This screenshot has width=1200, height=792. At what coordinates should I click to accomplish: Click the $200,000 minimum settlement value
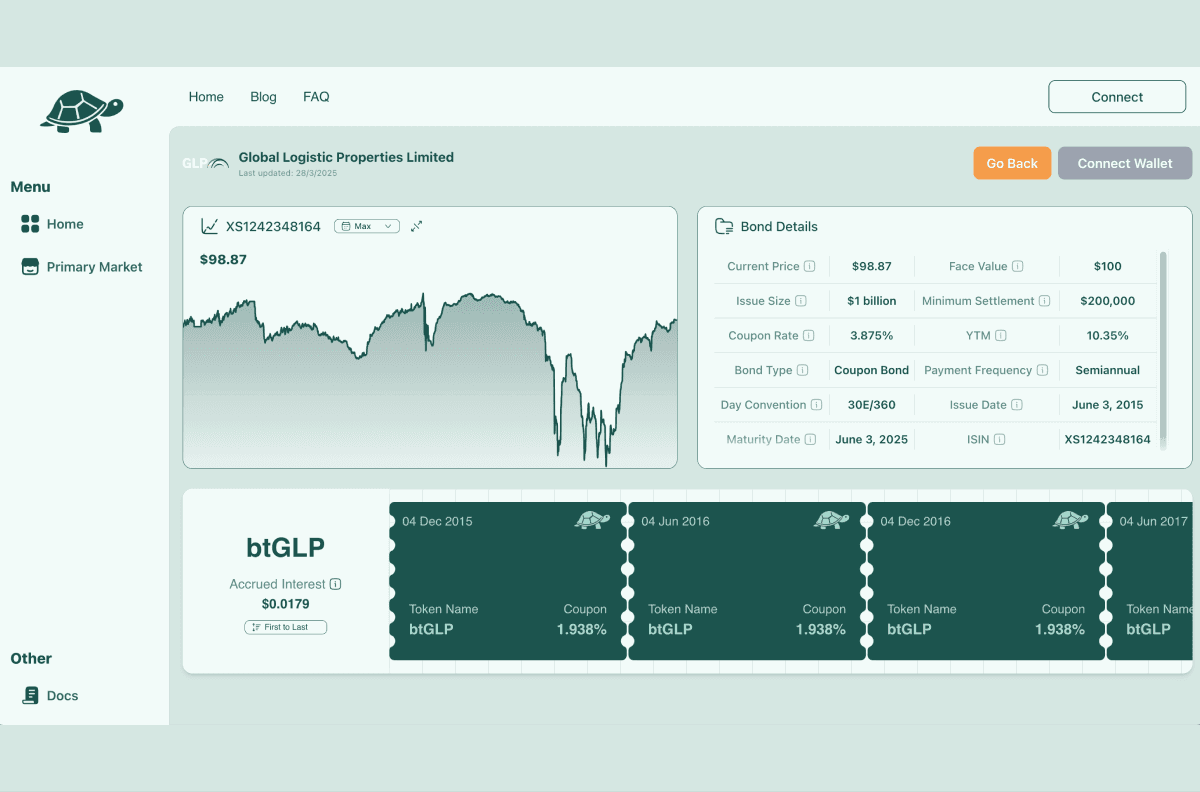click(x=1108, y=301)
